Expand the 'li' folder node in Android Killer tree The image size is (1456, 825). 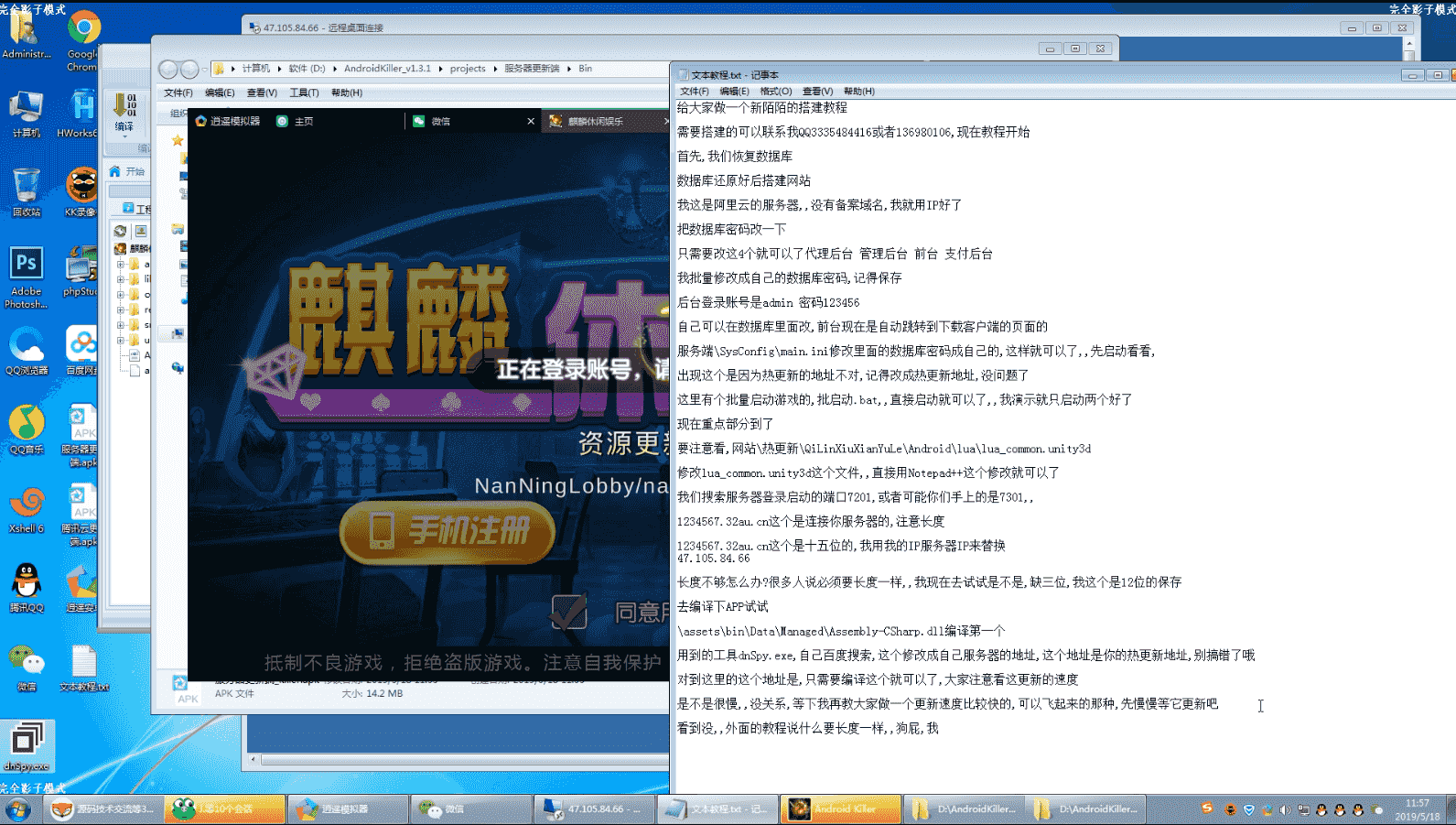120,279
